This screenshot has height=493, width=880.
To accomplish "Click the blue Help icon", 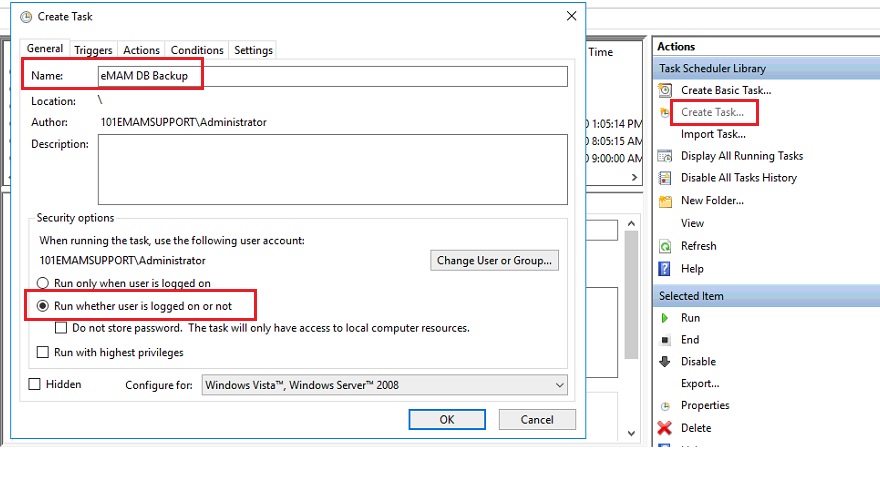I will 665,269.
